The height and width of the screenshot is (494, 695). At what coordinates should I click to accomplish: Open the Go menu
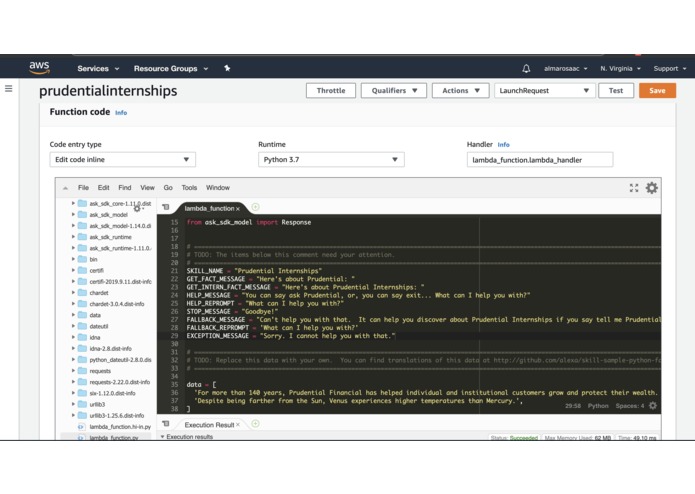tap(168, 188)
